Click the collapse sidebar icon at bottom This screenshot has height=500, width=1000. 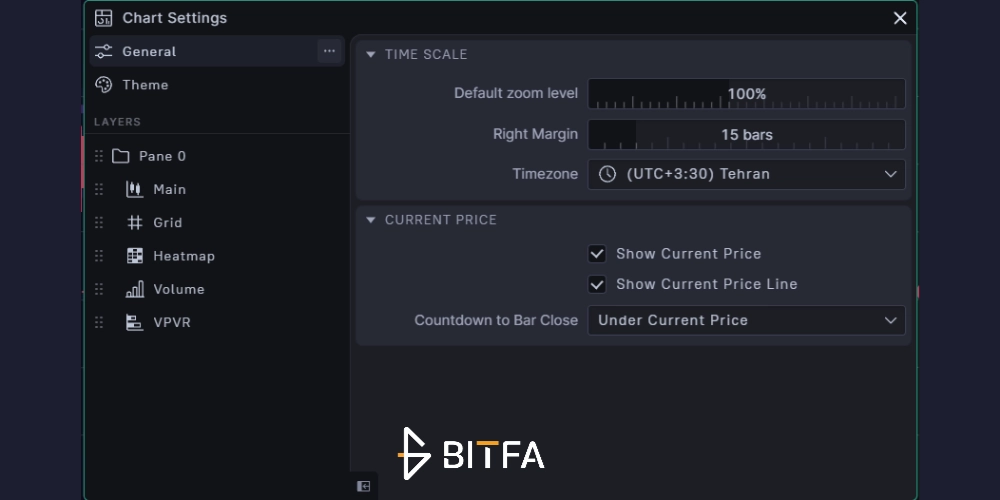pos(364,487)
